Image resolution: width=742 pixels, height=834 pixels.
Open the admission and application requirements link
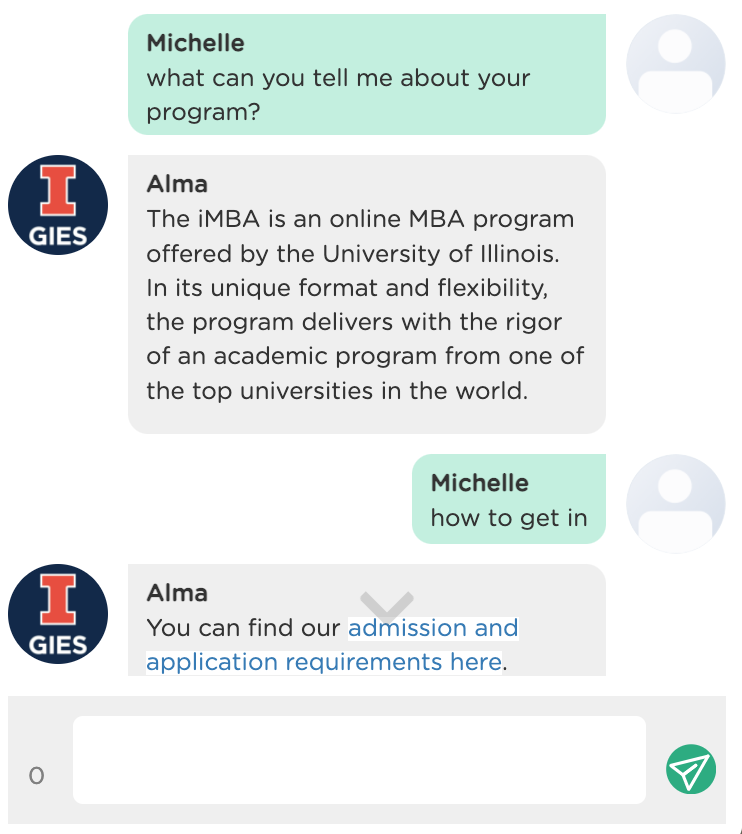click(332, 645)
